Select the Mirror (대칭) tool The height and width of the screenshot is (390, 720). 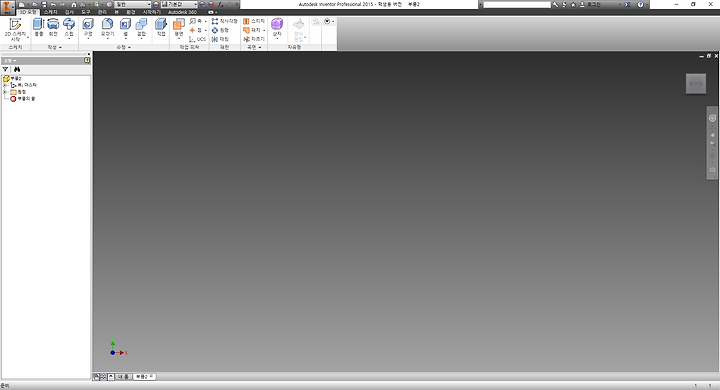click(220, 39)
